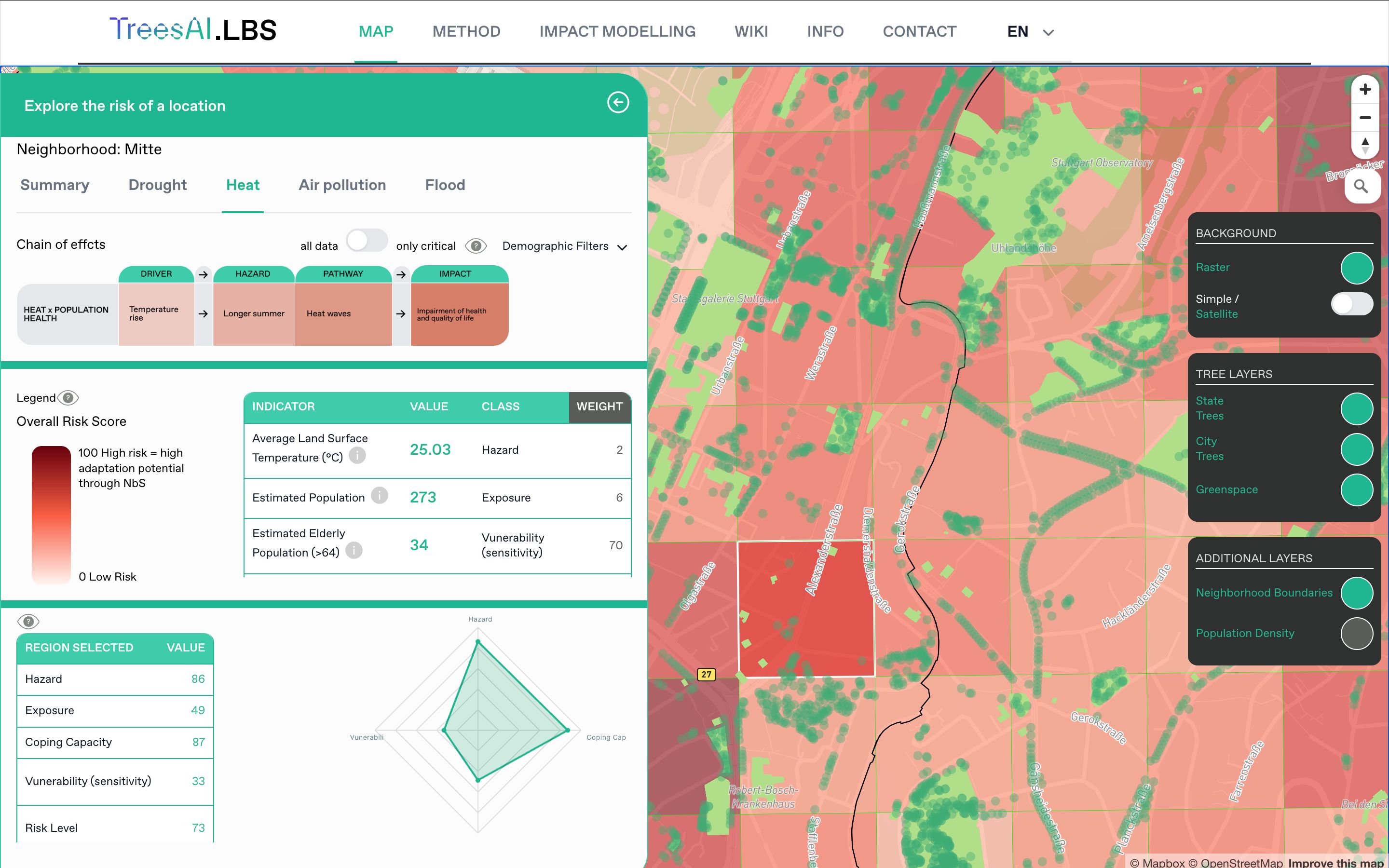Switch to the Summary tab

[x=55, y=185]
